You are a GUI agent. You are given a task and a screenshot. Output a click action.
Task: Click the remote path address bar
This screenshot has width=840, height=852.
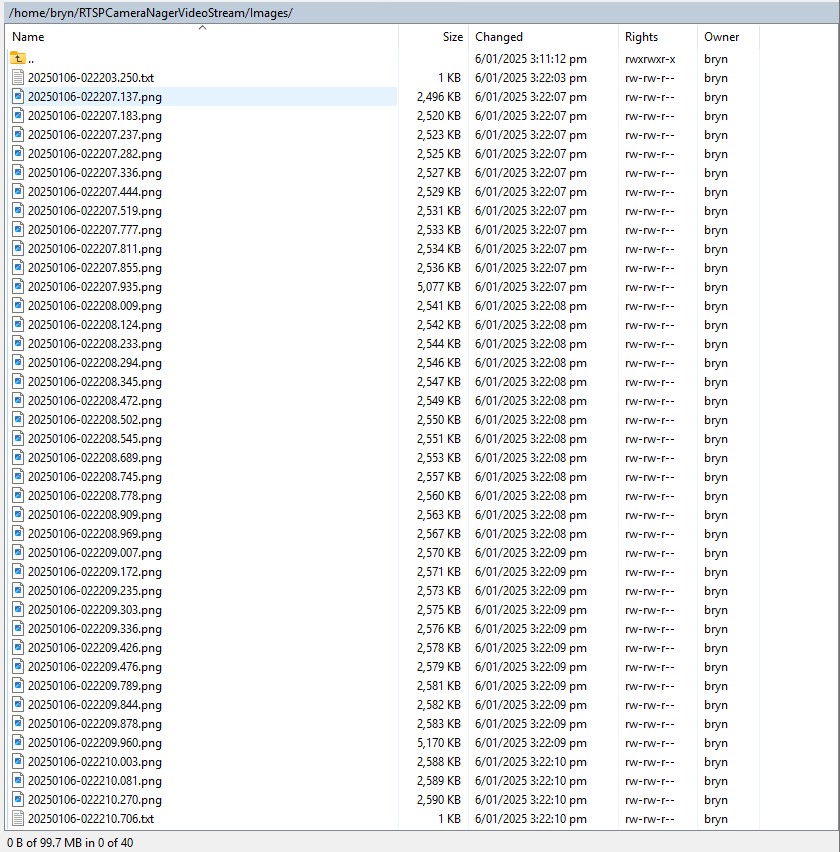[420, 13]
